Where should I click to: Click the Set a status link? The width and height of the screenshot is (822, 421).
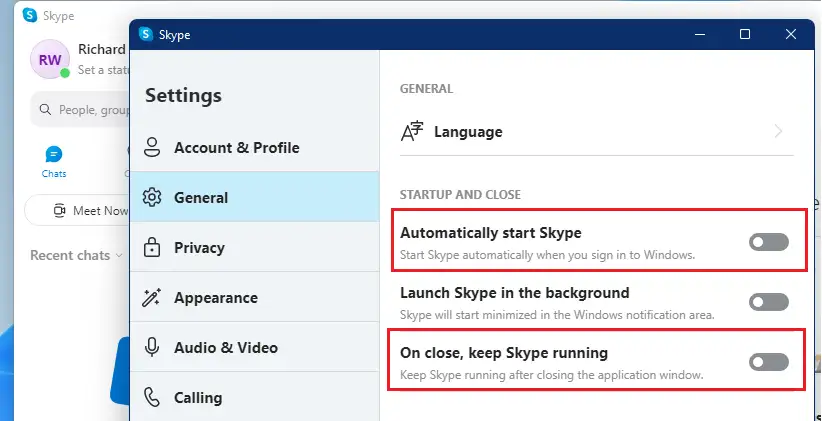coord(103,70)
